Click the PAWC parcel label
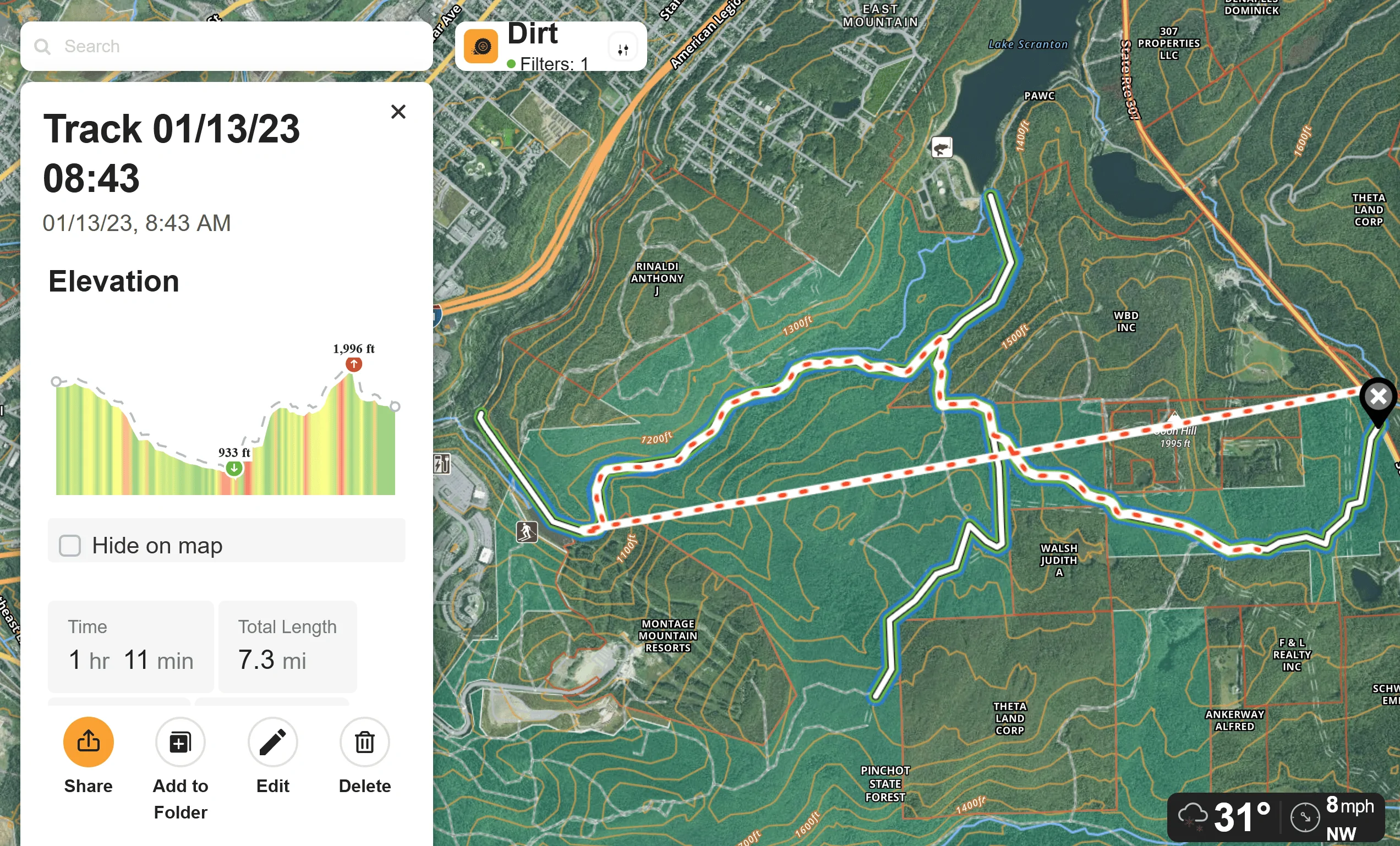The height and width of the screenshot is (846, 1400). pos(1039,96)
